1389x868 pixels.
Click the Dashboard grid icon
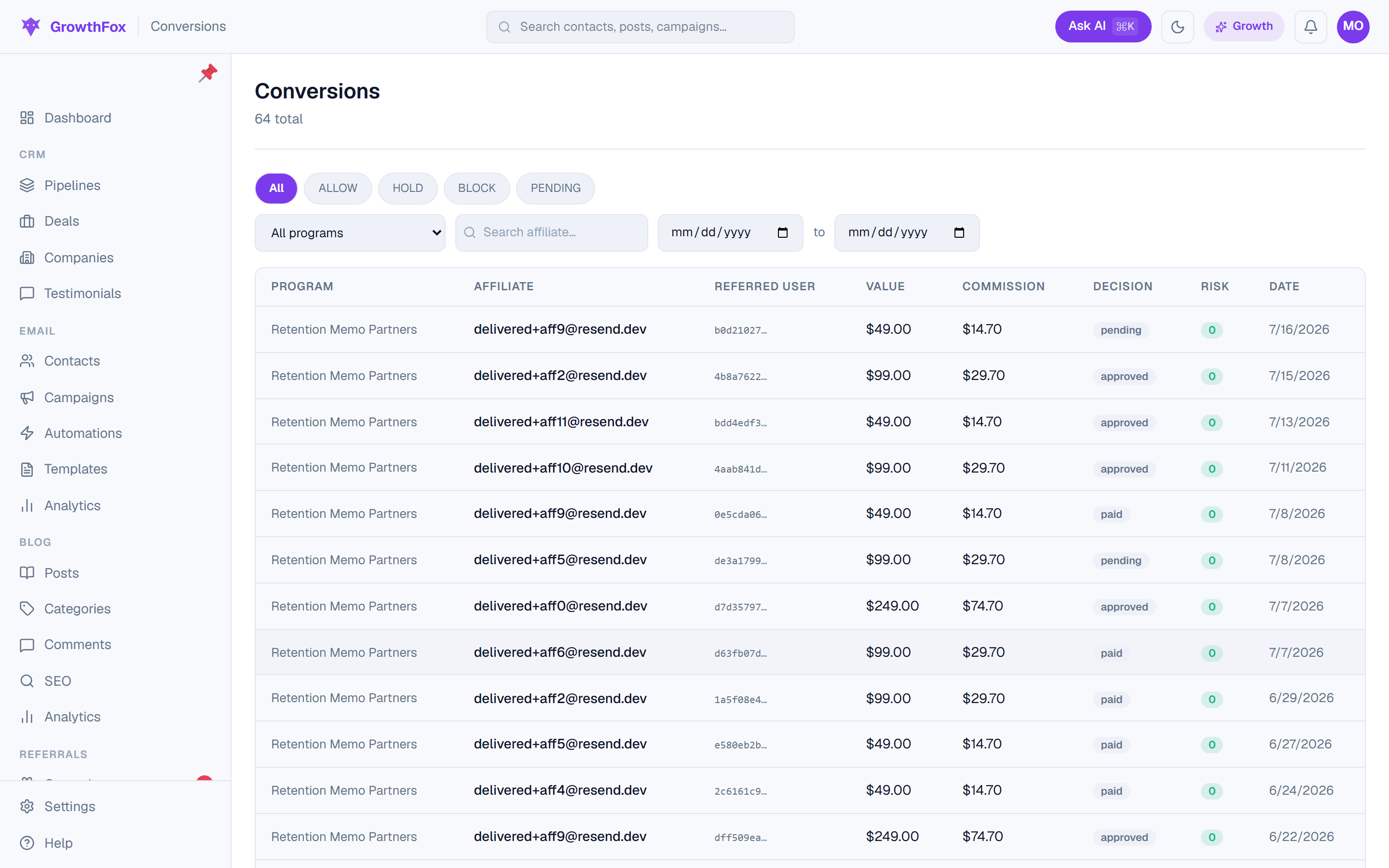point(27,118)
